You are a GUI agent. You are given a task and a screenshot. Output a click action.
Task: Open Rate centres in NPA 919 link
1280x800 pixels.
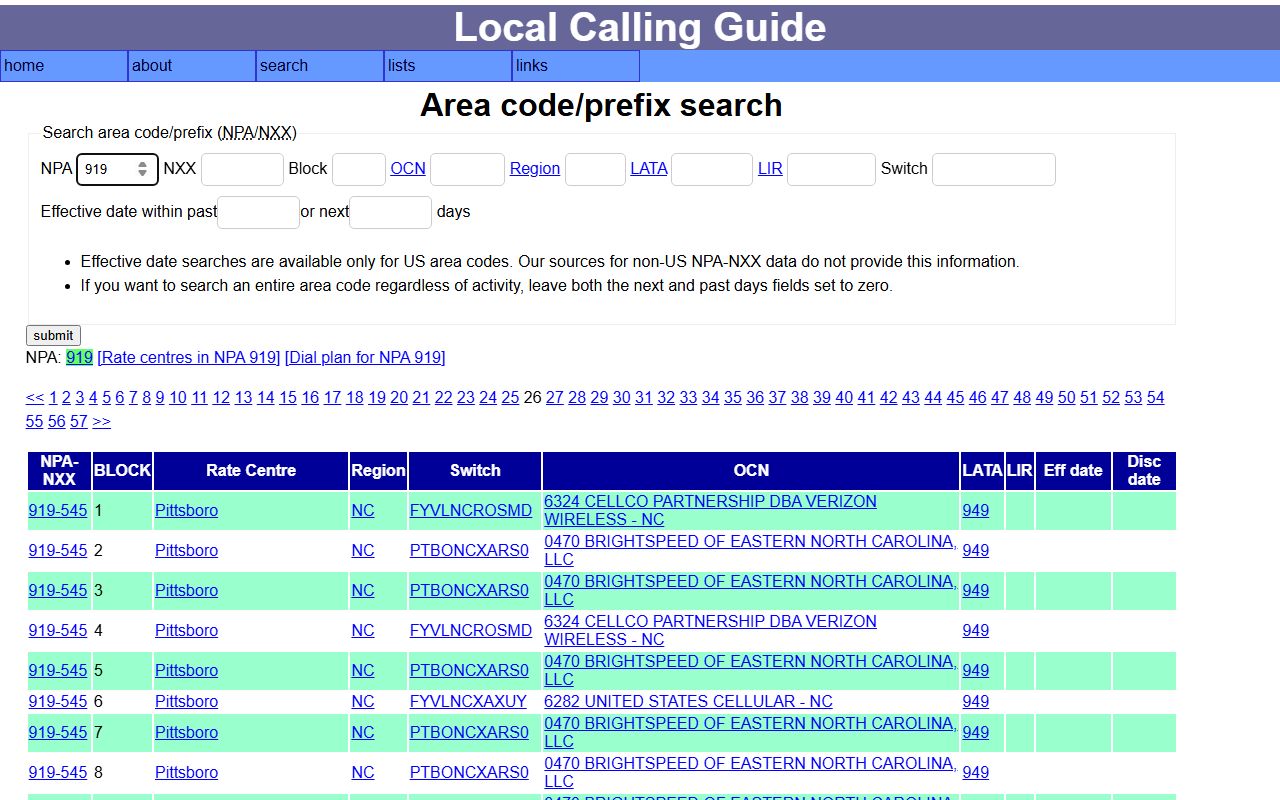click(189, 357)
